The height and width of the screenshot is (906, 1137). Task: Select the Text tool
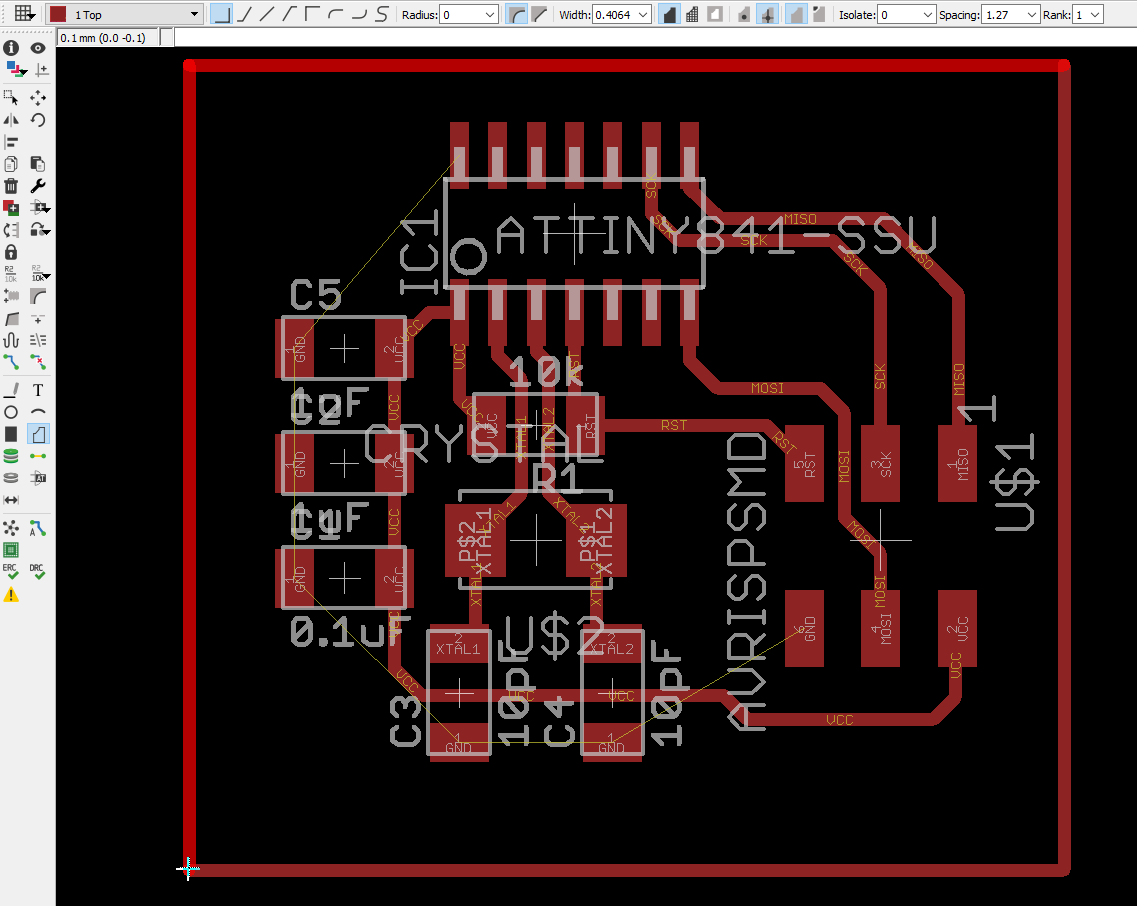click(x=38, y=390)
